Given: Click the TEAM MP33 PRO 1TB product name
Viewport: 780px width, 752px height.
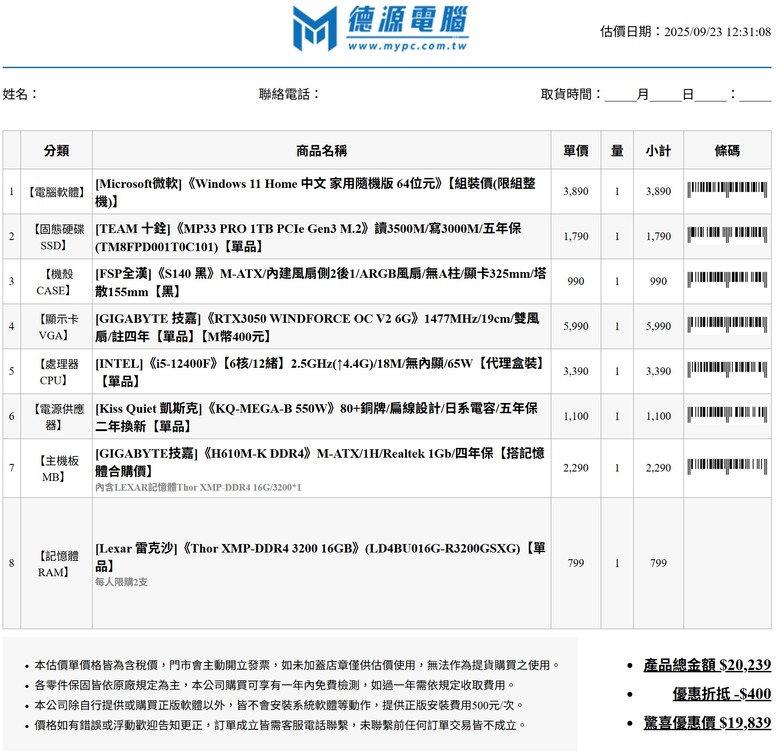Looking at the screenshot, I should [x=308, y=237].
